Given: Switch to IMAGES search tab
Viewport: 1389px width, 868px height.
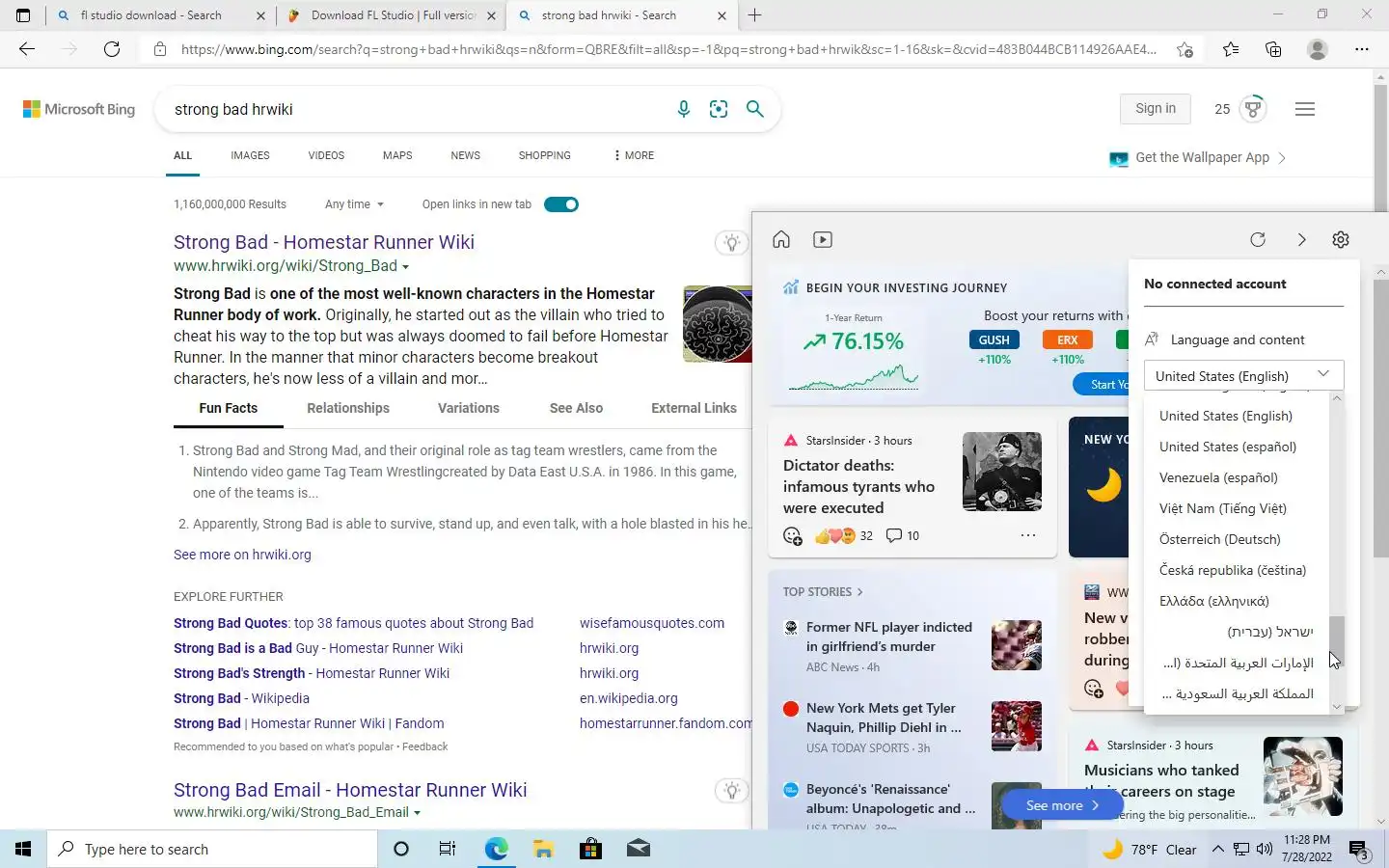Looking at the screenshot, I should click(x=250, y=155).
